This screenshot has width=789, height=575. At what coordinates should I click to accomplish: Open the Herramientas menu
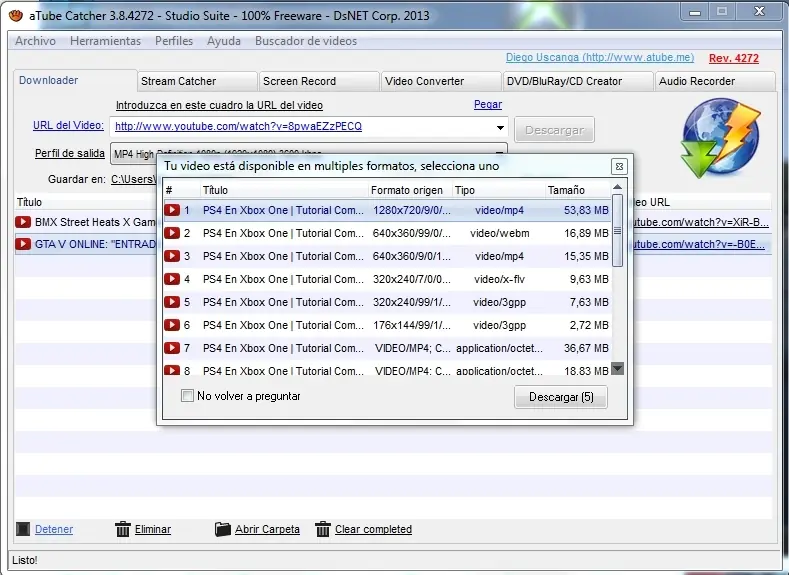tap(105, 41)
